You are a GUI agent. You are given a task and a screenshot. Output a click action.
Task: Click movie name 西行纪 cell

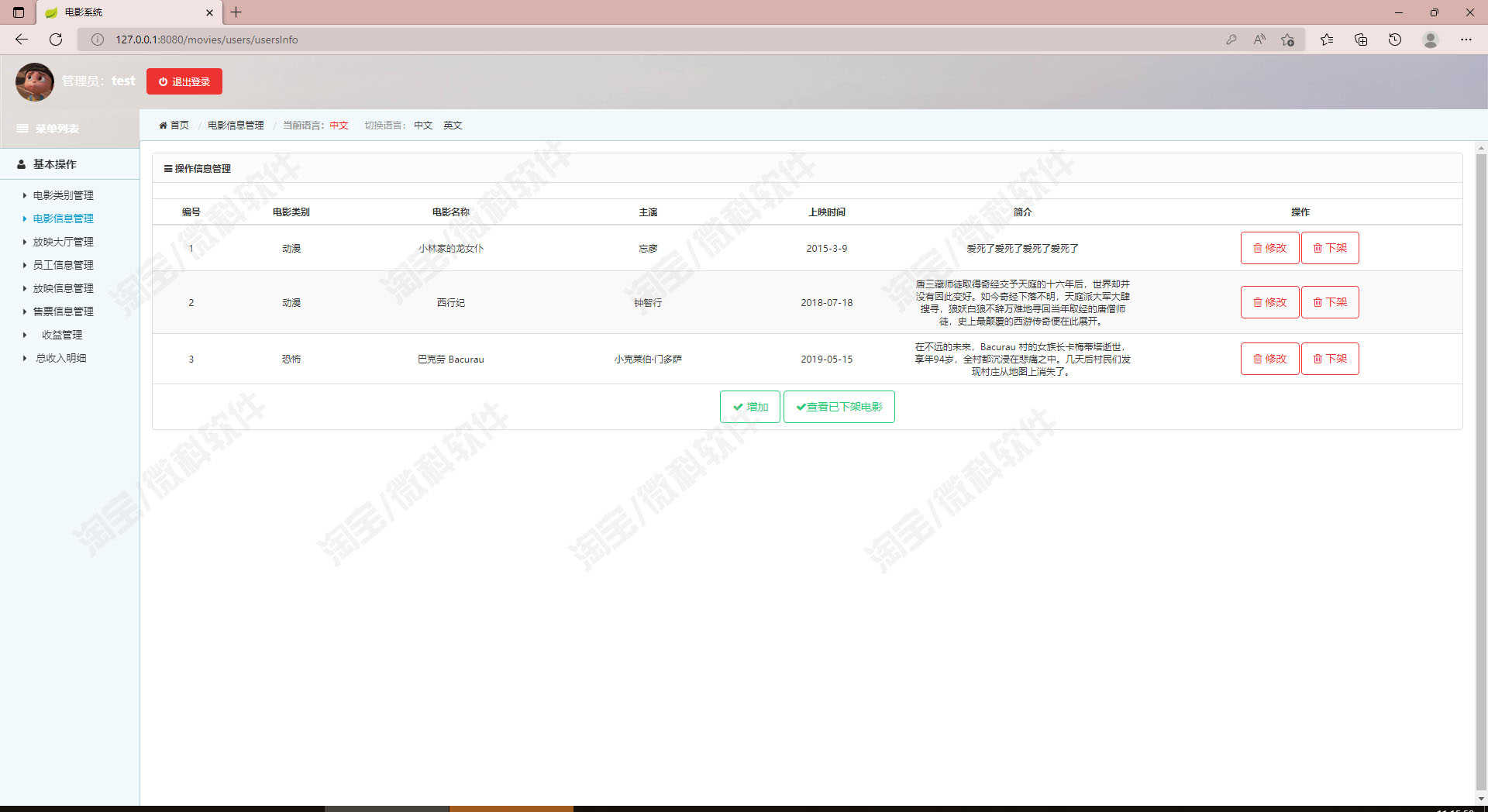click(451, 303)
